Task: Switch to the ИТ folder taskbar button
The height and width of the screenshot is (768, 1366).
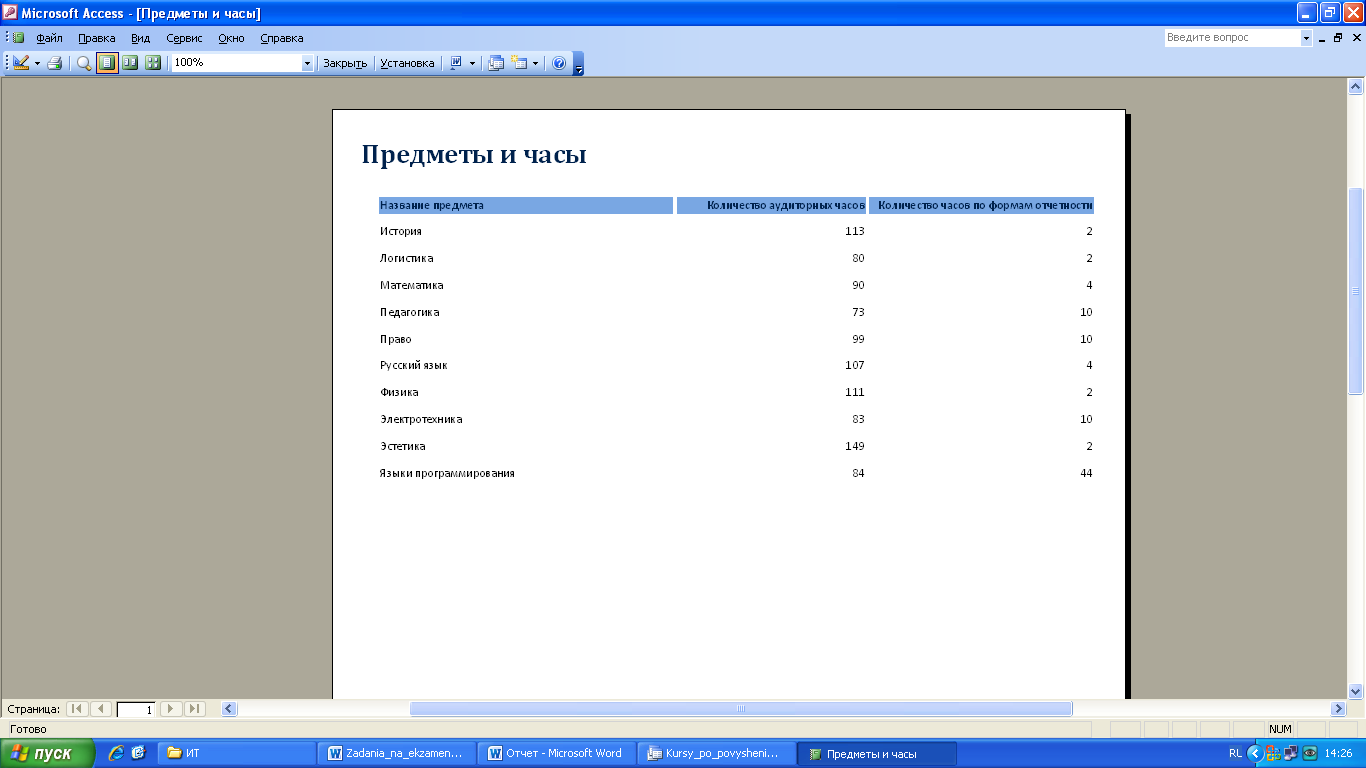Action: [238, 754]
